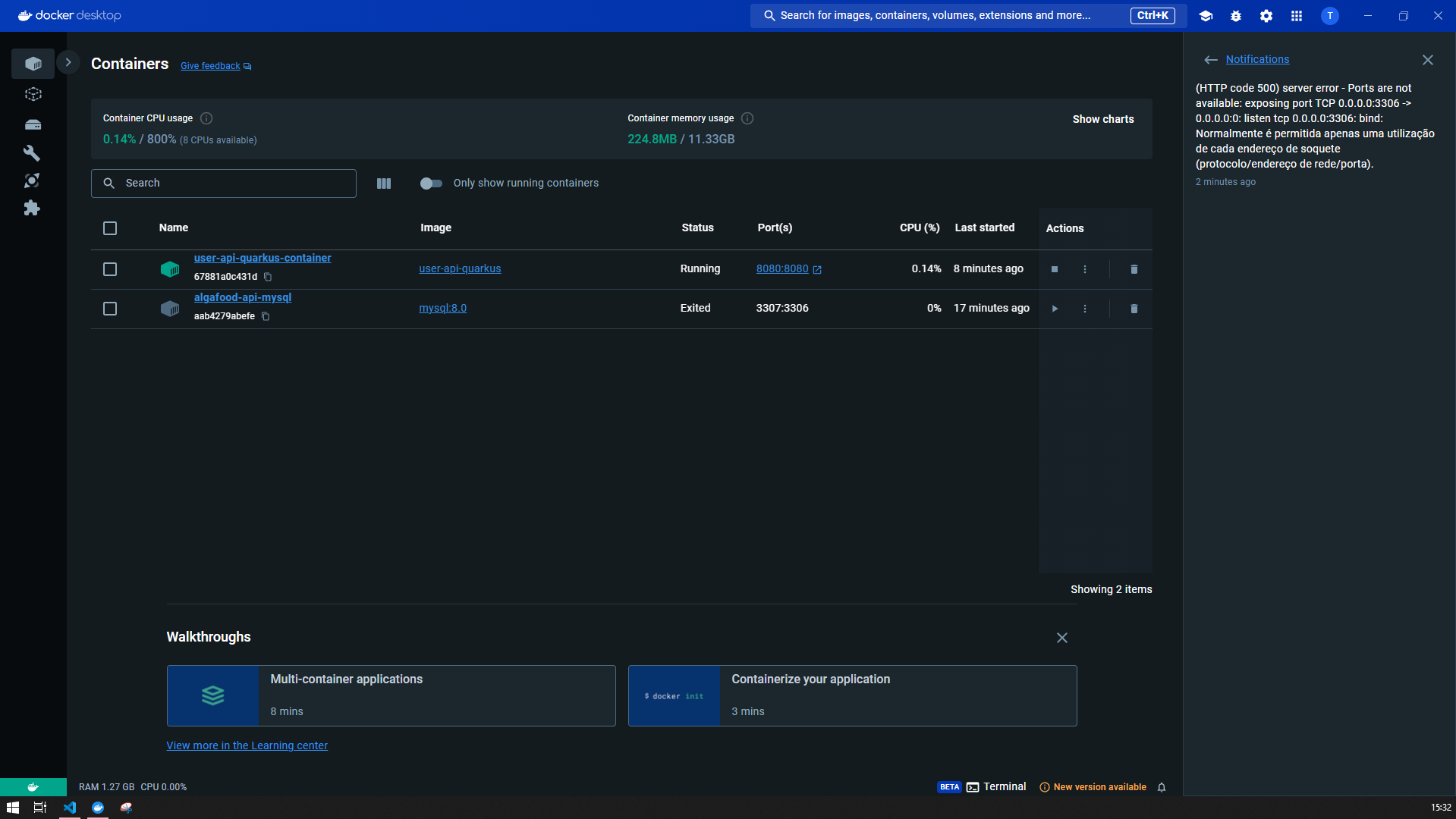Open Task View in taskbar
The height and width of the screenshot is (819, 1456).
coord(40,808)
